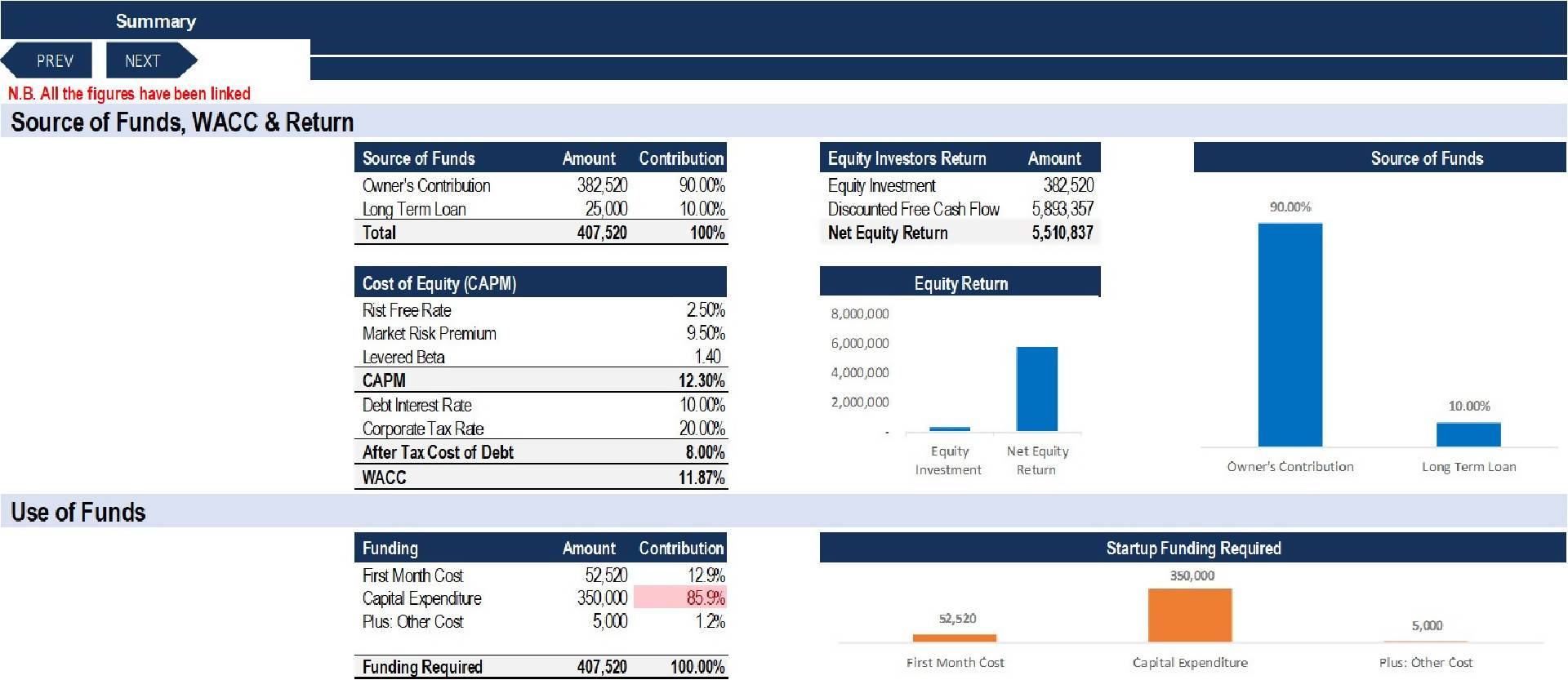The width and height of the screenshot is (1568, 680).
Task: Select Discounted Free Cash Flow value 5,893,357
Action: [x=1062, y=209]
